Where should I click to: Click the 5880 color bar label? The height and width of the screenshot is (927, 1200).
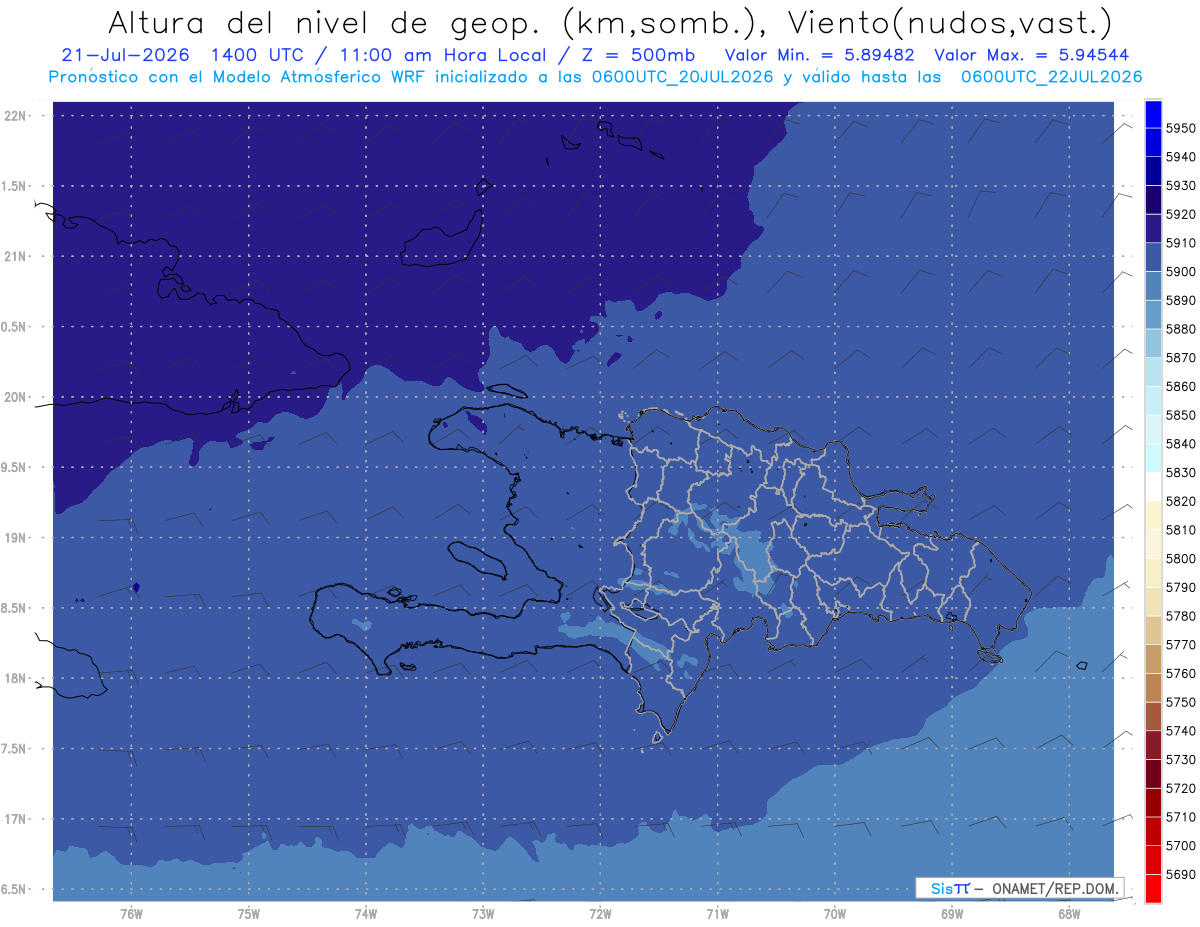pos(1180,329)
